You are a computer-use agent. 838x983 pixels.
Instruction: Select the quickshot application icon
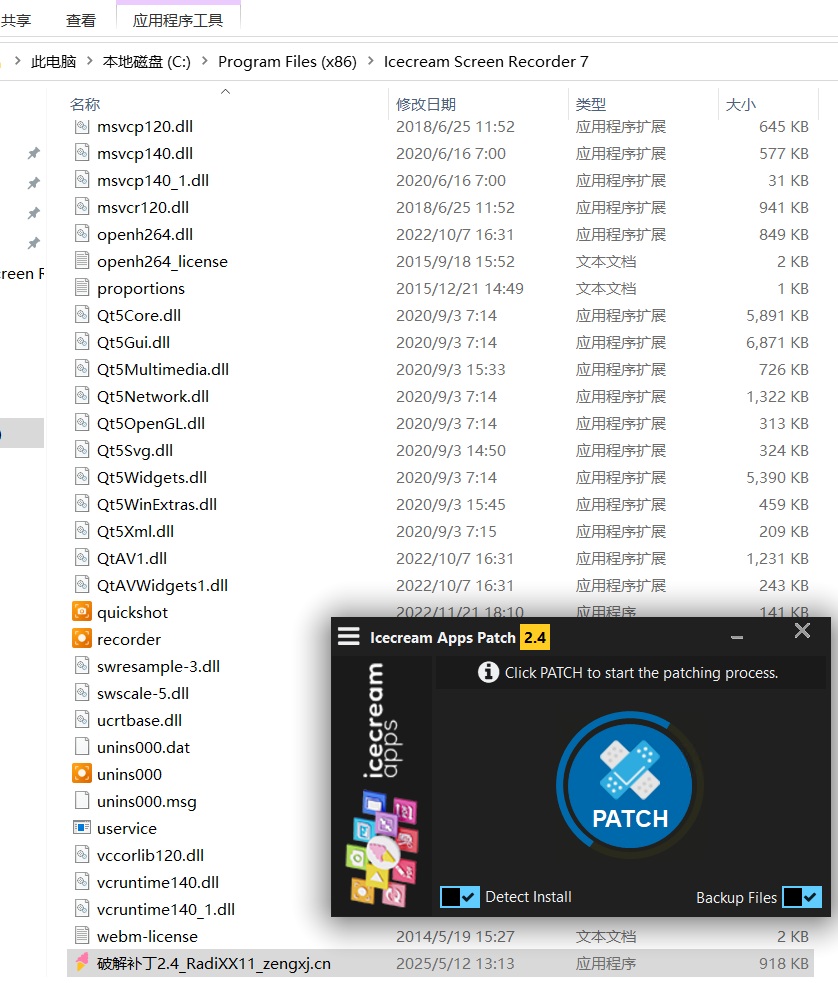[81, 611]
